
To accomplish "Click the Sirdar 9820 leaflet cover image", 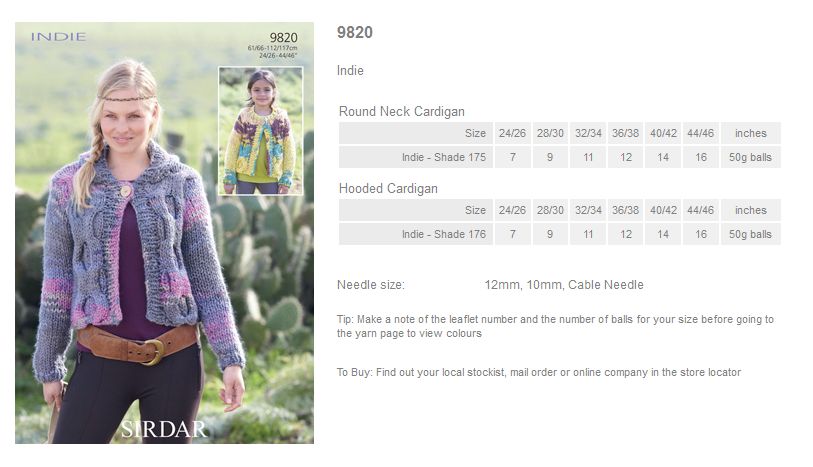I will [164, 233].
